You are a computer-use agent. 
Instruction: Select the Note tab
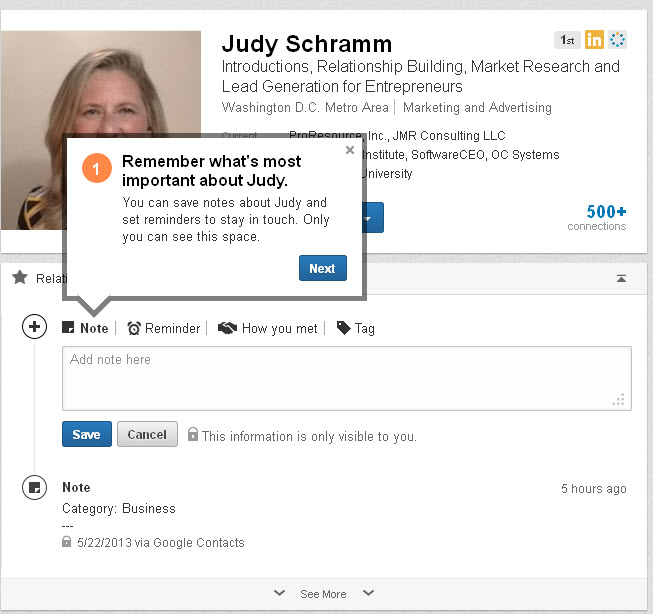[85, 328]
